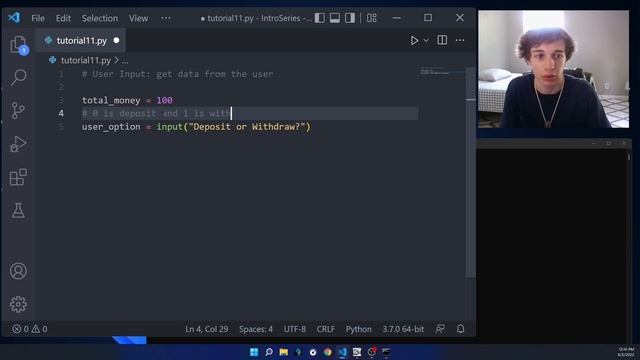Click the clock in system tray
The image size is (640, 360).
point(626,352)
